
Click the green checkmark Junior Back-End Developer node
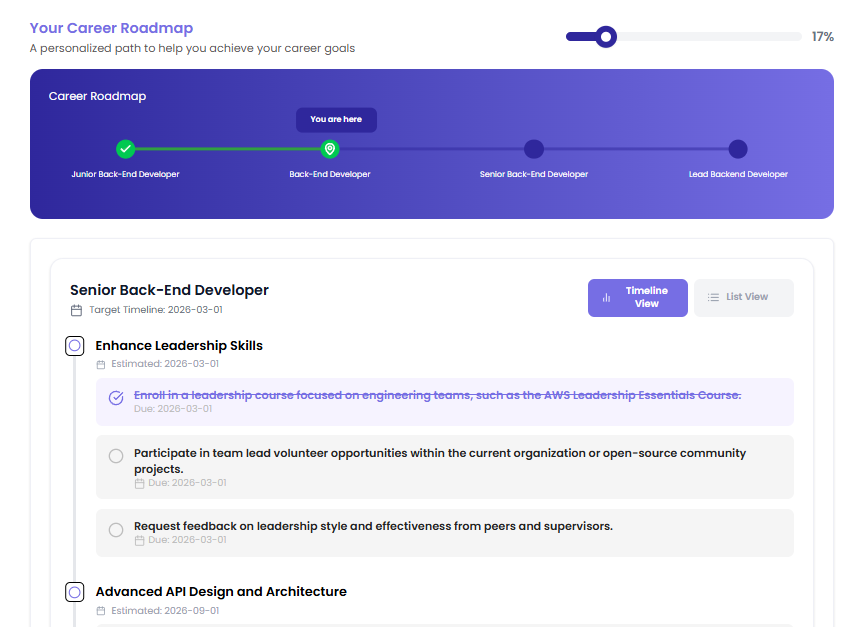[x=125, y=149]
